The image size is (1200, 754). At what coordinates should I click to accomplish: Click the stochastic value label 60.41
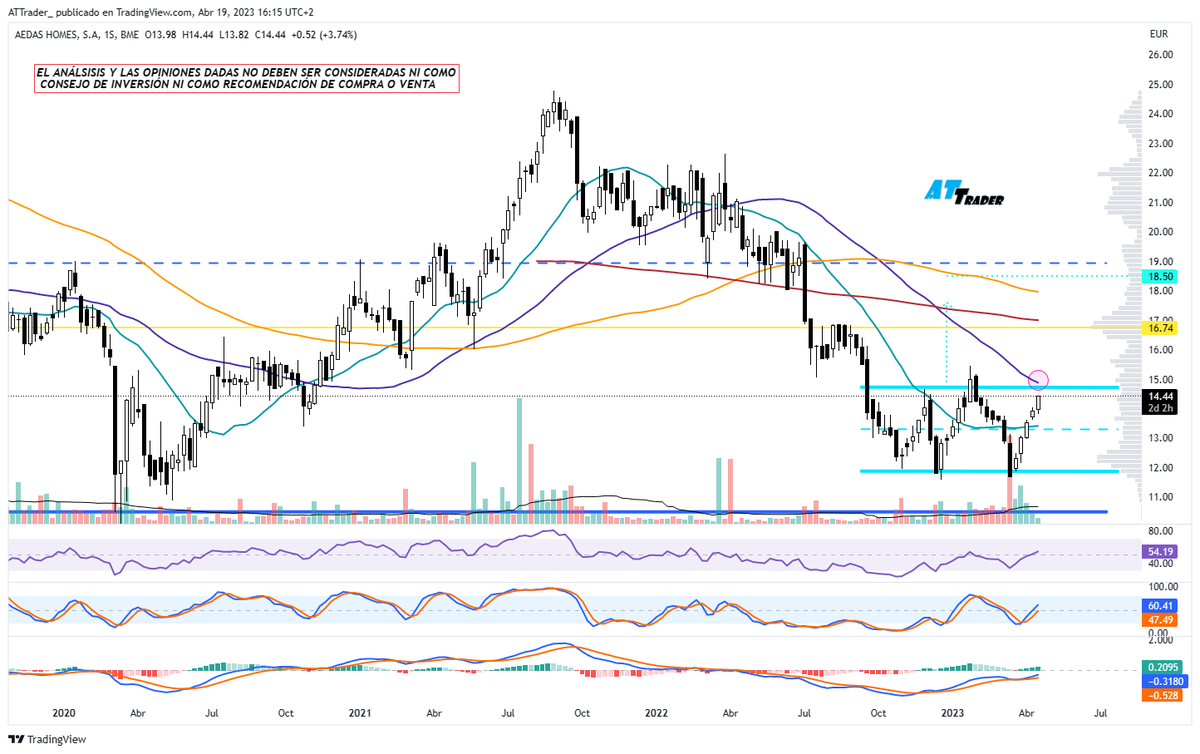pos(1159,606)
